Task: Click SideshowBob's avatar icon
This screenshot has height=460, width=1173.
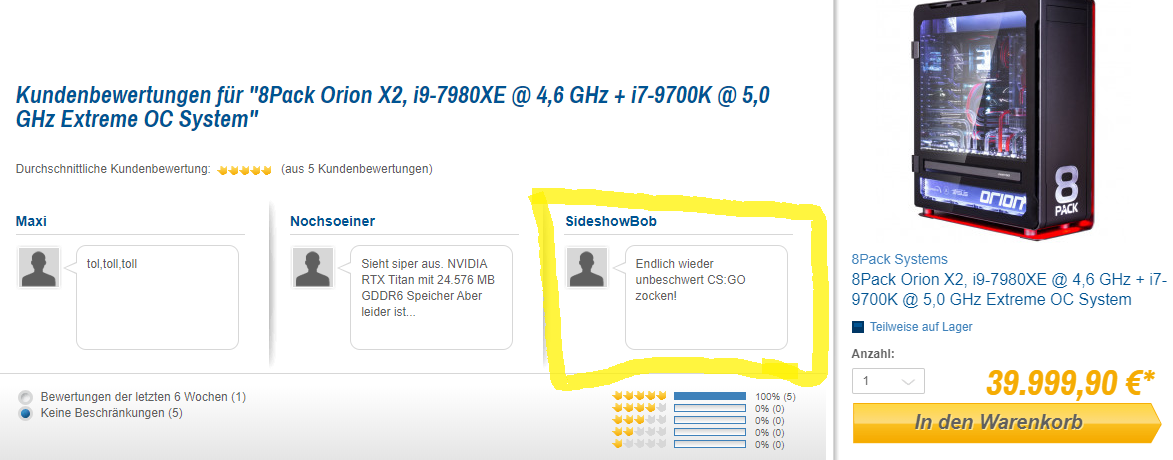Action: click(x=587, y=267)
